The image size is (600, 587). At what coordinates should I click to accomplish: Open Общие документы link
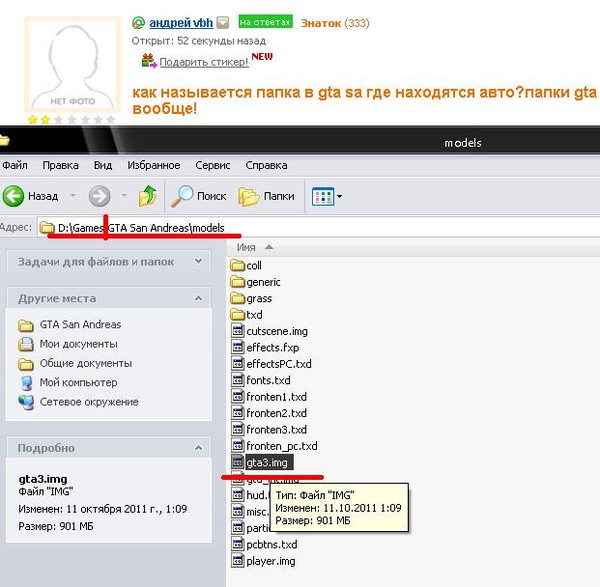pyautogui.click(x=86, y=363)
